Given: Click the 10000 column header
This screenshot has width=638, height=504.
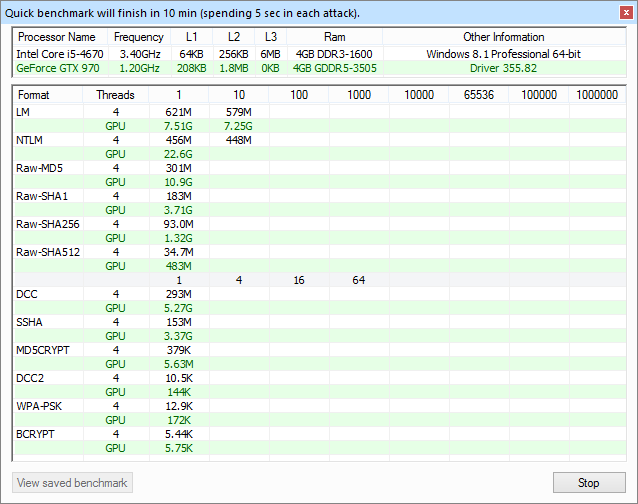Looking at the screenshot, I should tap(419, 95).
